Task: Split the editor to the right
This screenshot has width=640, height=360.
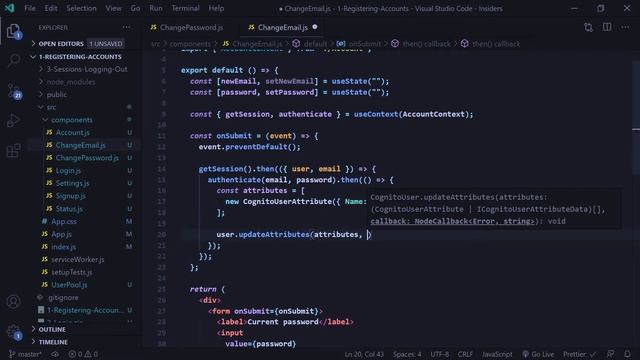Action: (607, 27)
